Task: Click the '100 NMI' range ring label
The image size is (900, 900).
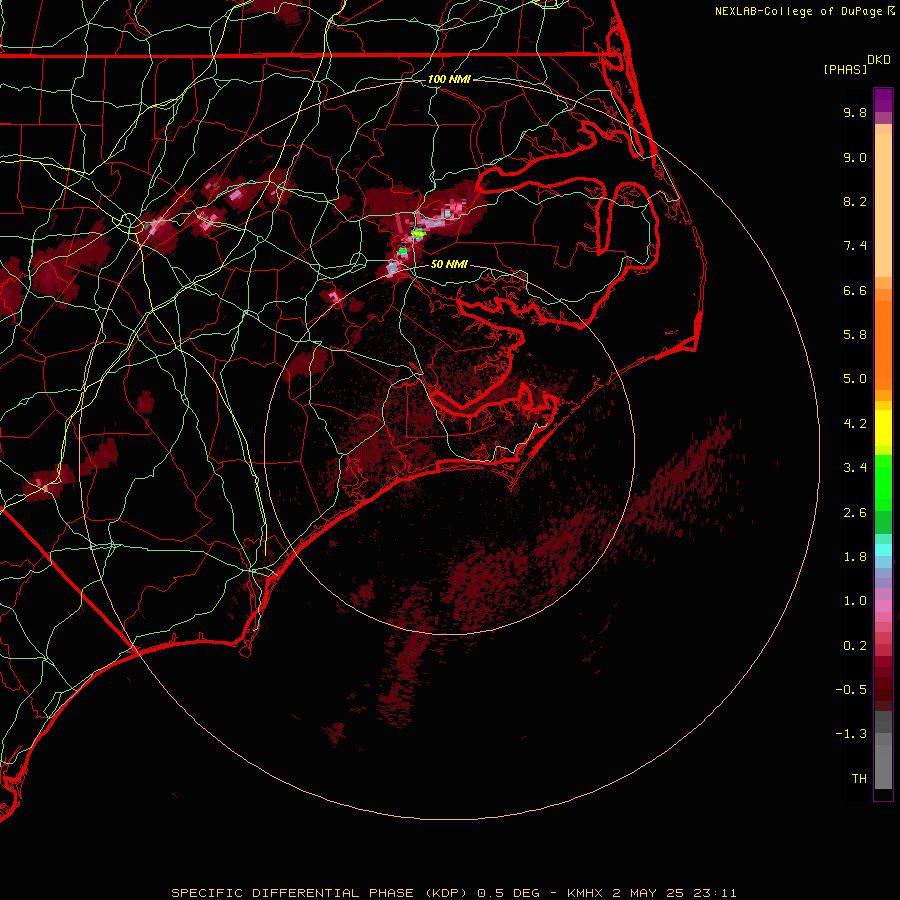Action: pos(449,79)
